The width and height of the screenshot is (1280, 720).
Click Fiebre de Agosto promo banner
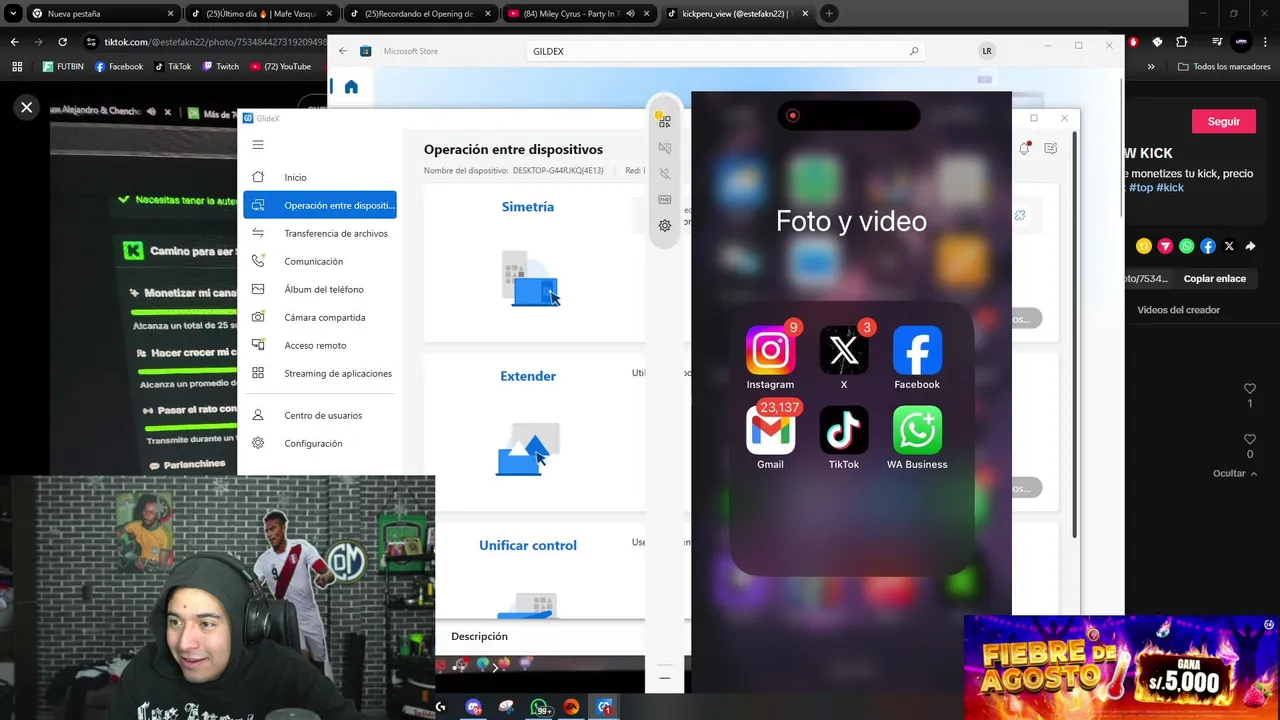pyautogui.click(x=1121, y=667)
